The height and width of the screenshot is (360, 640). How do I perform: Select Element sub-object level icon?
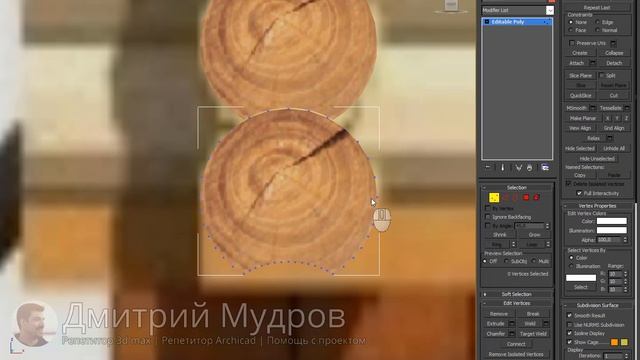536,198
